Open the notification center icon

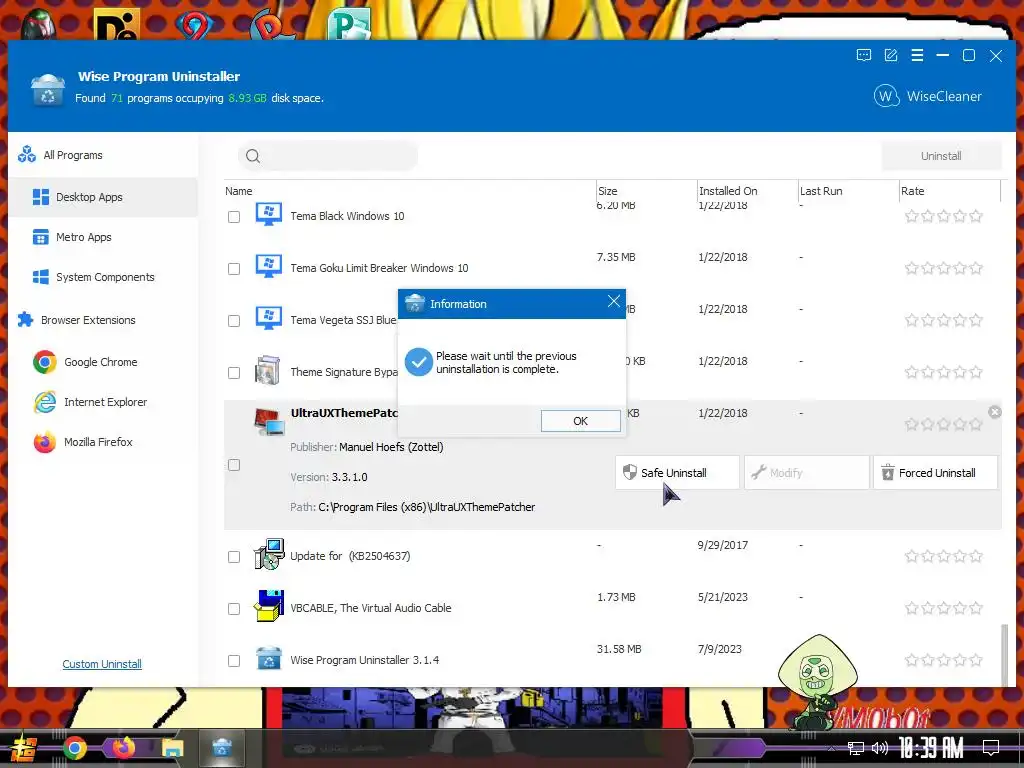coord(991,747)
